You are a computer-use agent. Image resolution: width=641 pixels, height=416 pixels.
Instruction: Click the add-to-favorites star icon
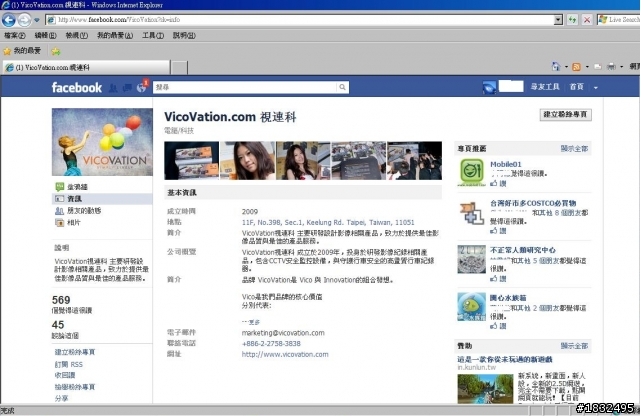coord(56,51)
